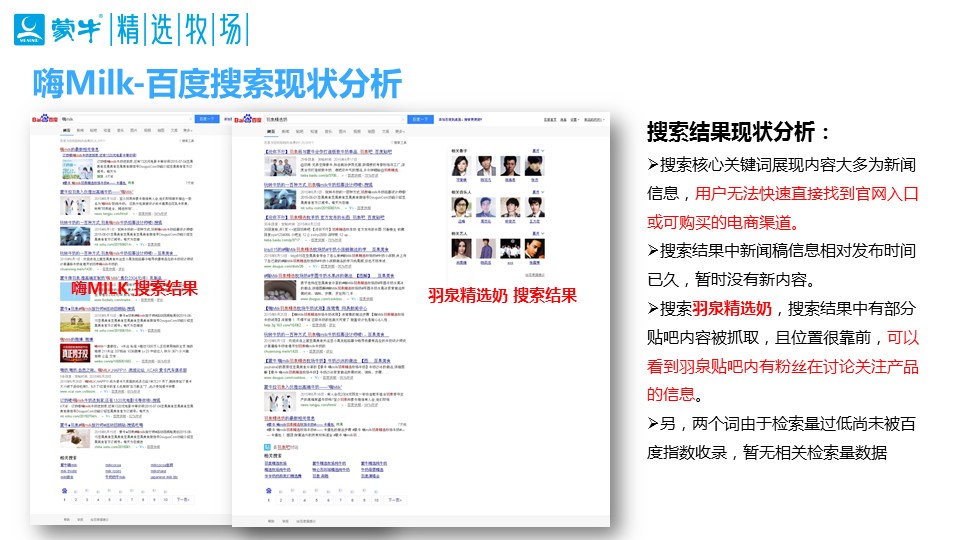Select the first web tab in left results
Image resolution: width=960 pixels, height=540 pixels.
[x=66, y=130]
